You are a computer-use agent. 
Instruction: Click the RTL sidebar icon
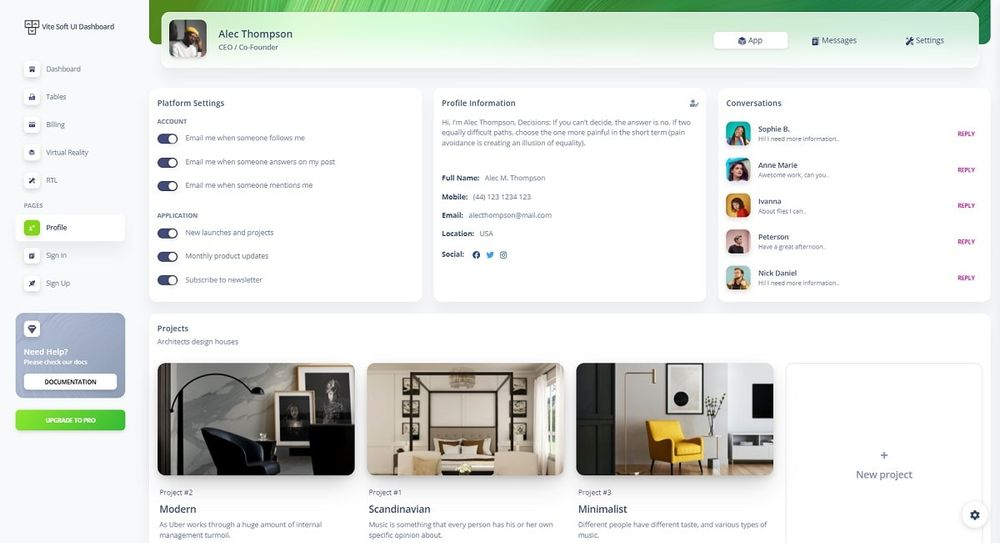tap(32, 181)
